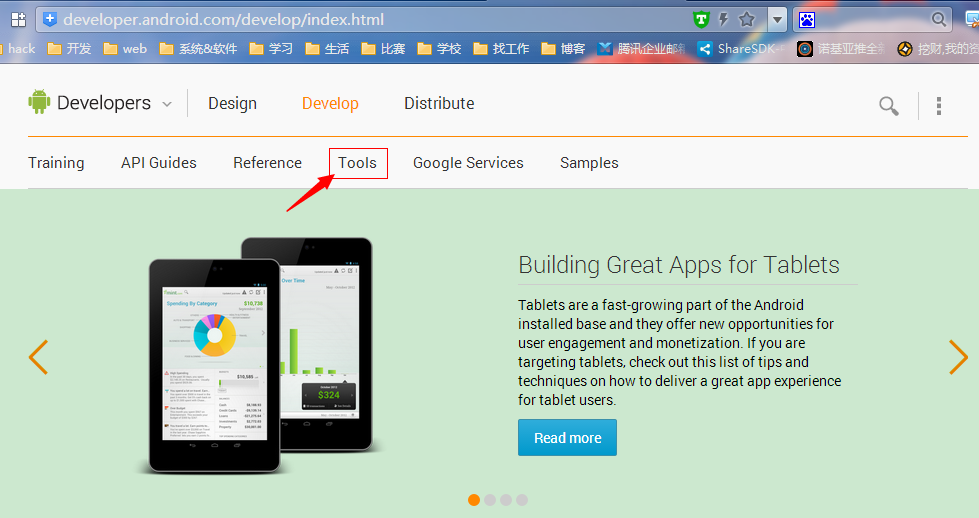Open the ShareSDK bookmark
Image resolution: width=979 pixels, height=518 pixels.
(741, 49)
